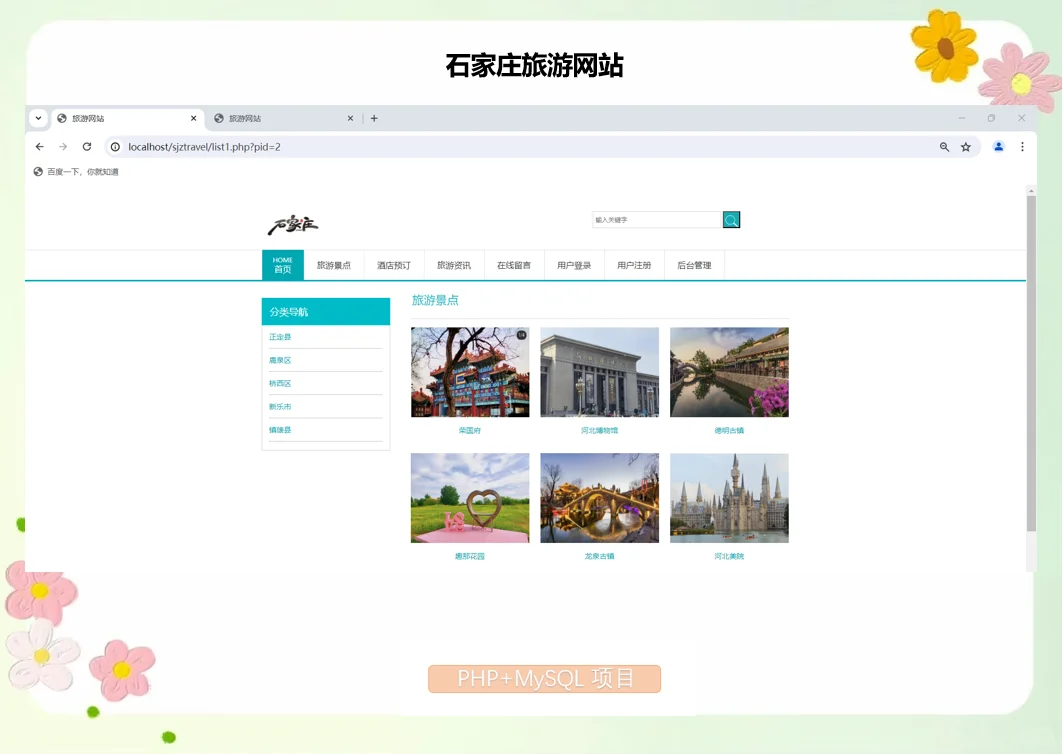Viewport: 1063px width, 754px height.
Task: Select the HOME 首页 navigation tab
Action: 283,265
